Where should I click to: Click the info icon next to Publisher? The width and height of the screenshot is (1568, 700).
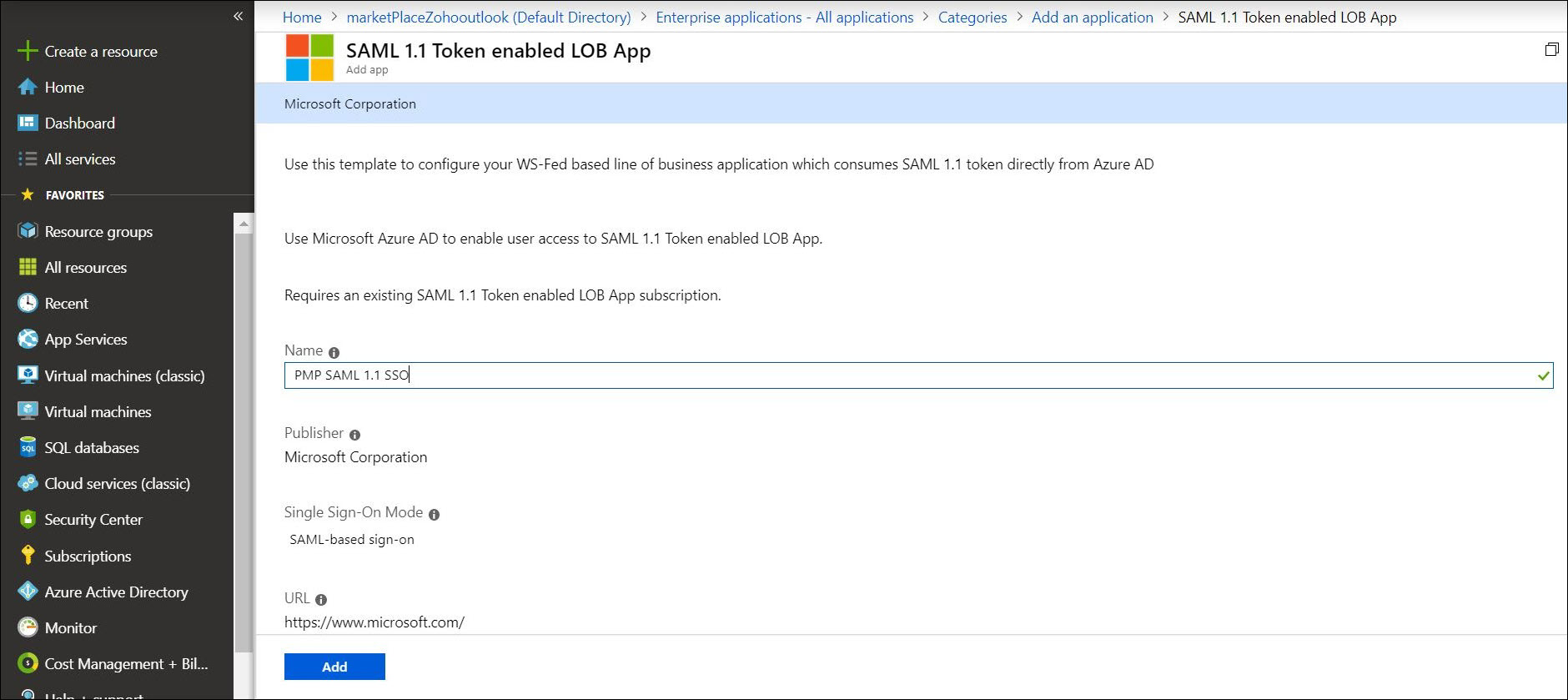click(354, 435)
